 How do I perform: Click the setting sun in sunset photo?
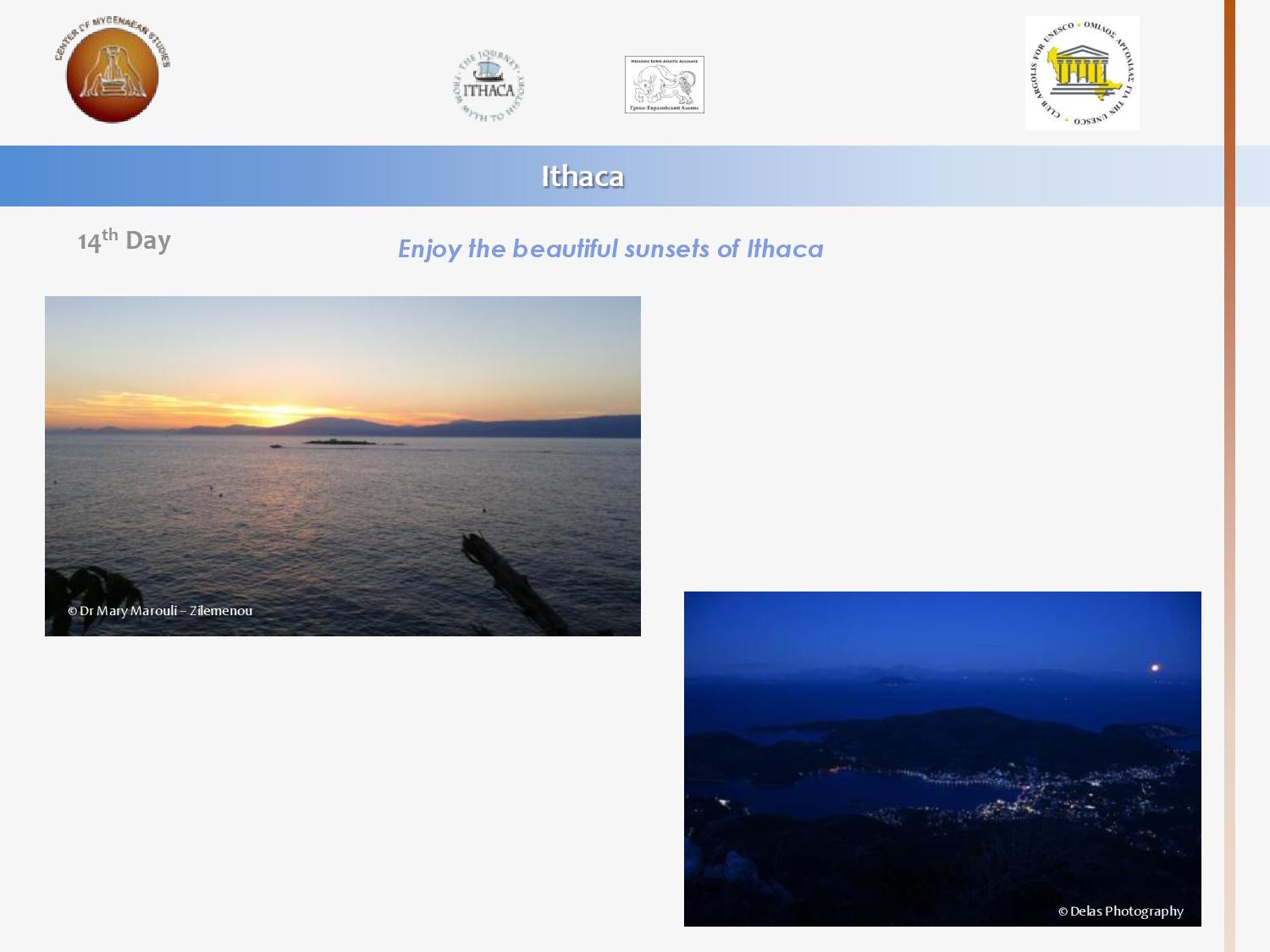(279, 414)
